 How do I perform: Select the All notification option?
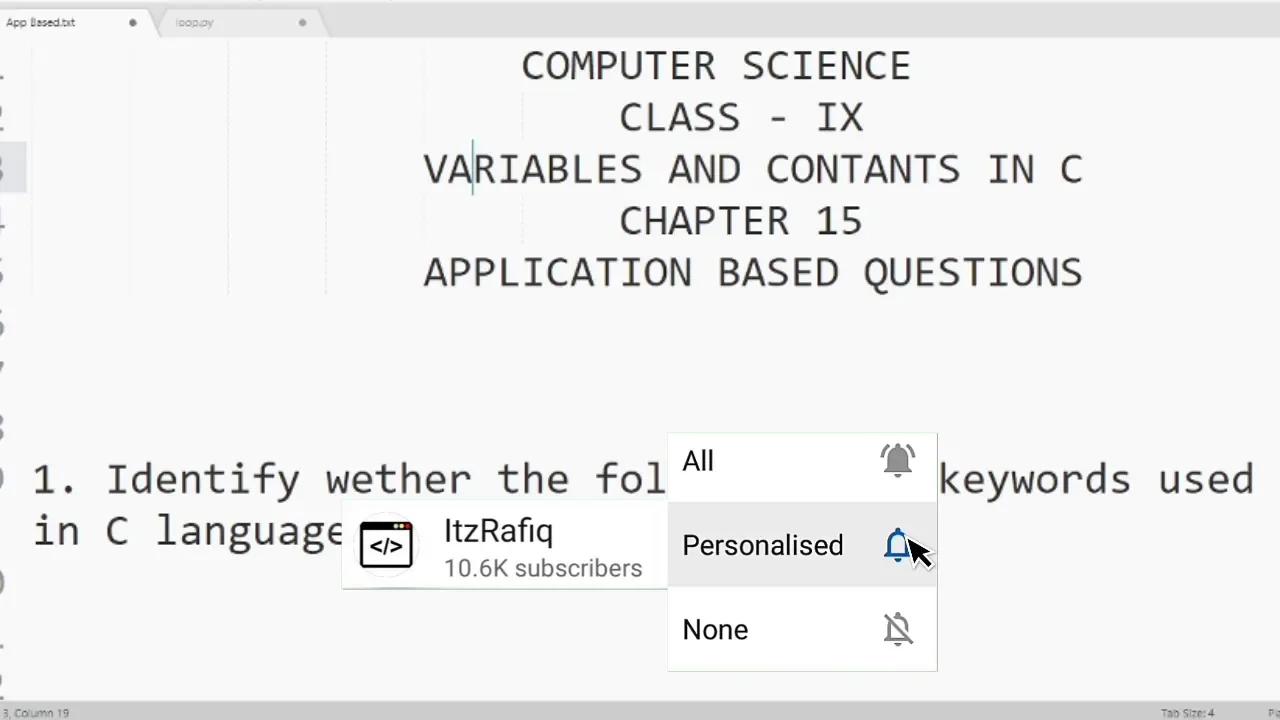(x=698, y=460)
